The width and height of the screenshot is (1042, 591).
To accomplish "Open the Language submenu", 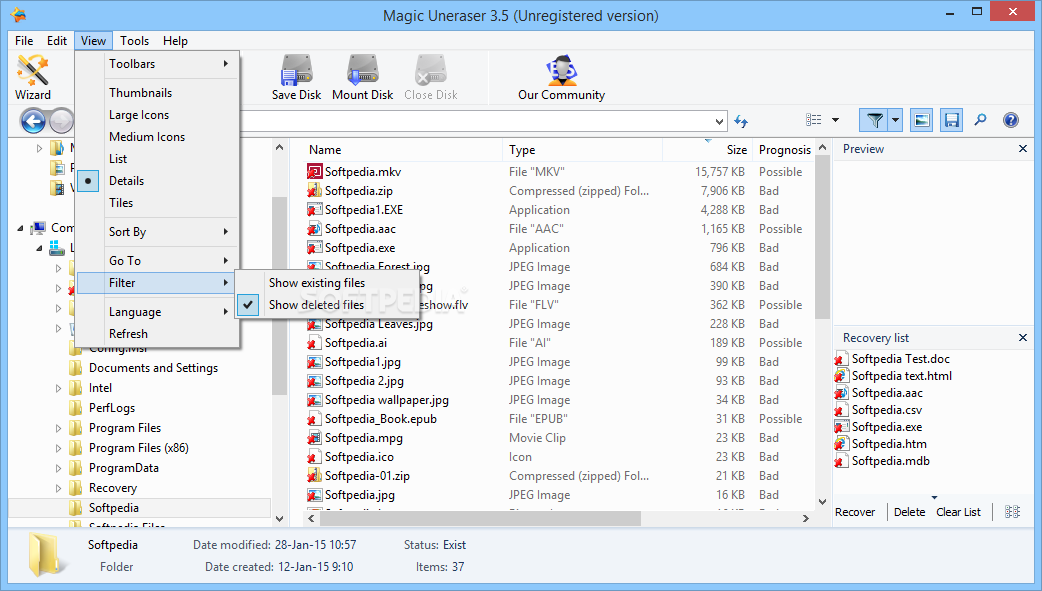I will click(157, 312).
